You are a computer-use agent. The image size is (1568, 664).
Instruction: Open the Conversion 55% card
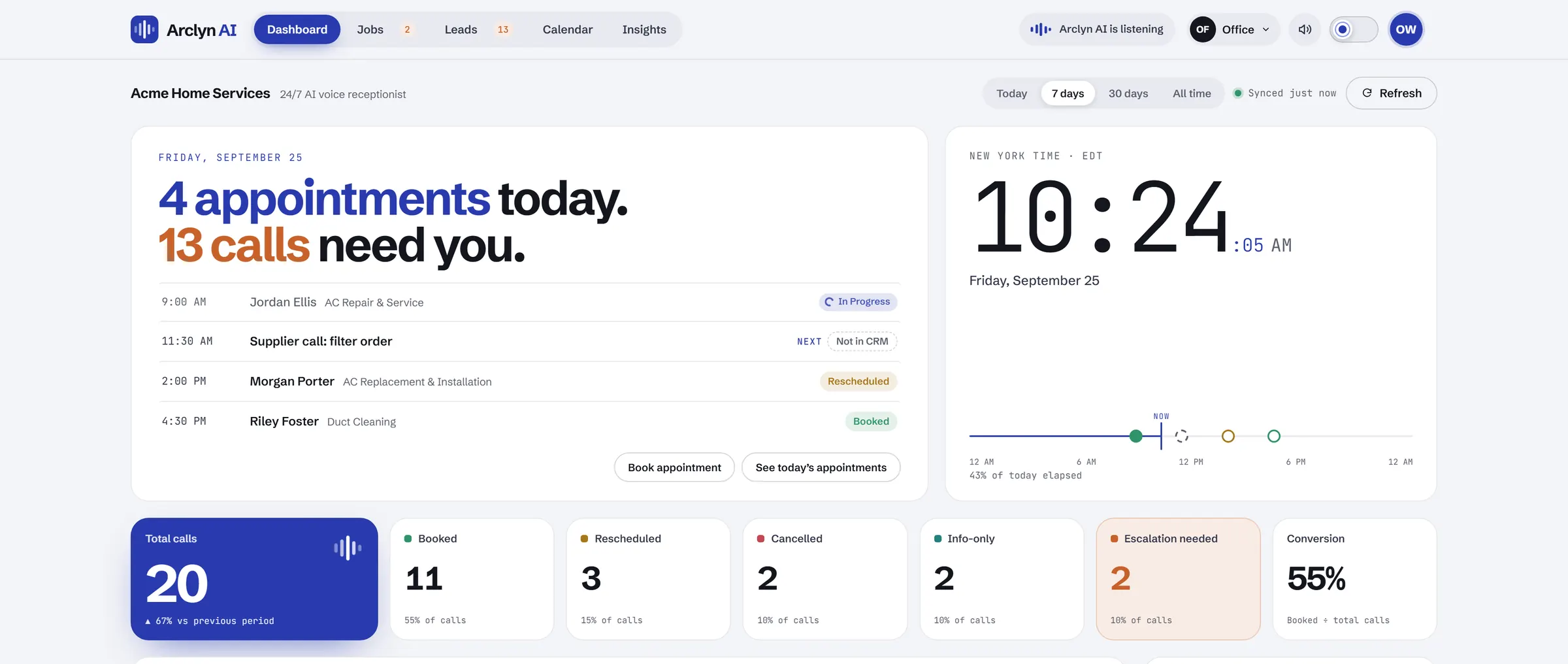(1354, 579)
